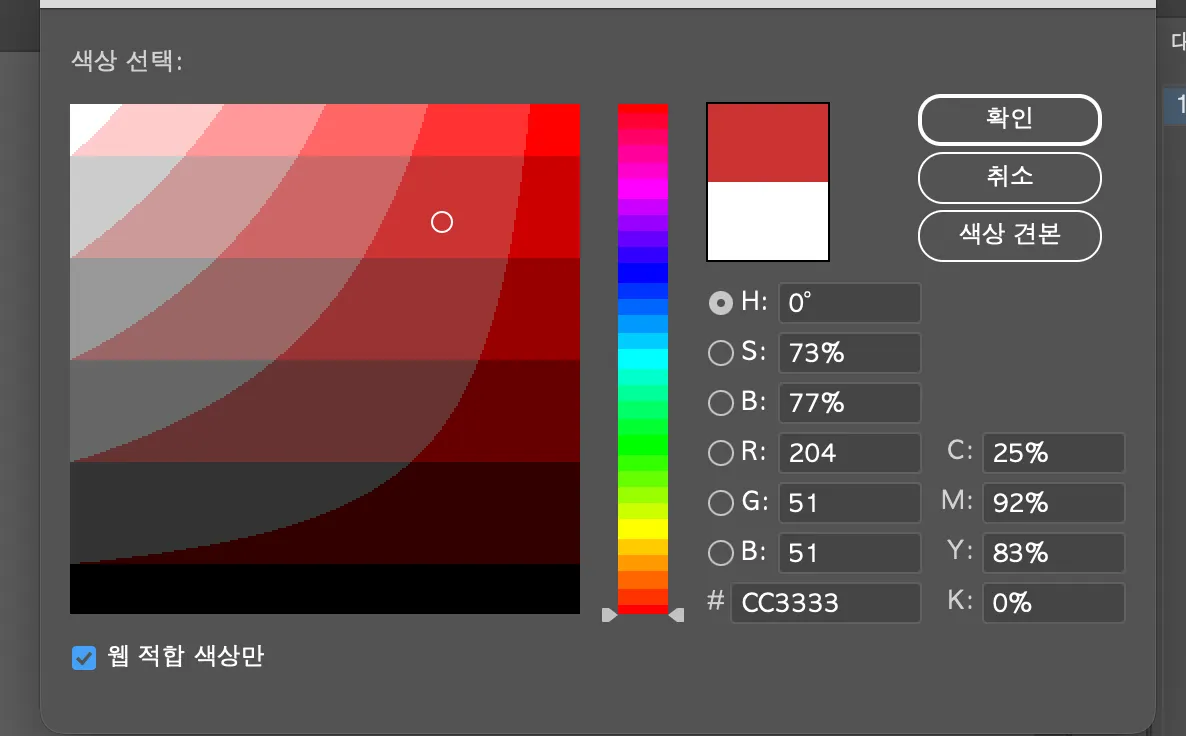Click the R field showing 204

coord(849,453)
